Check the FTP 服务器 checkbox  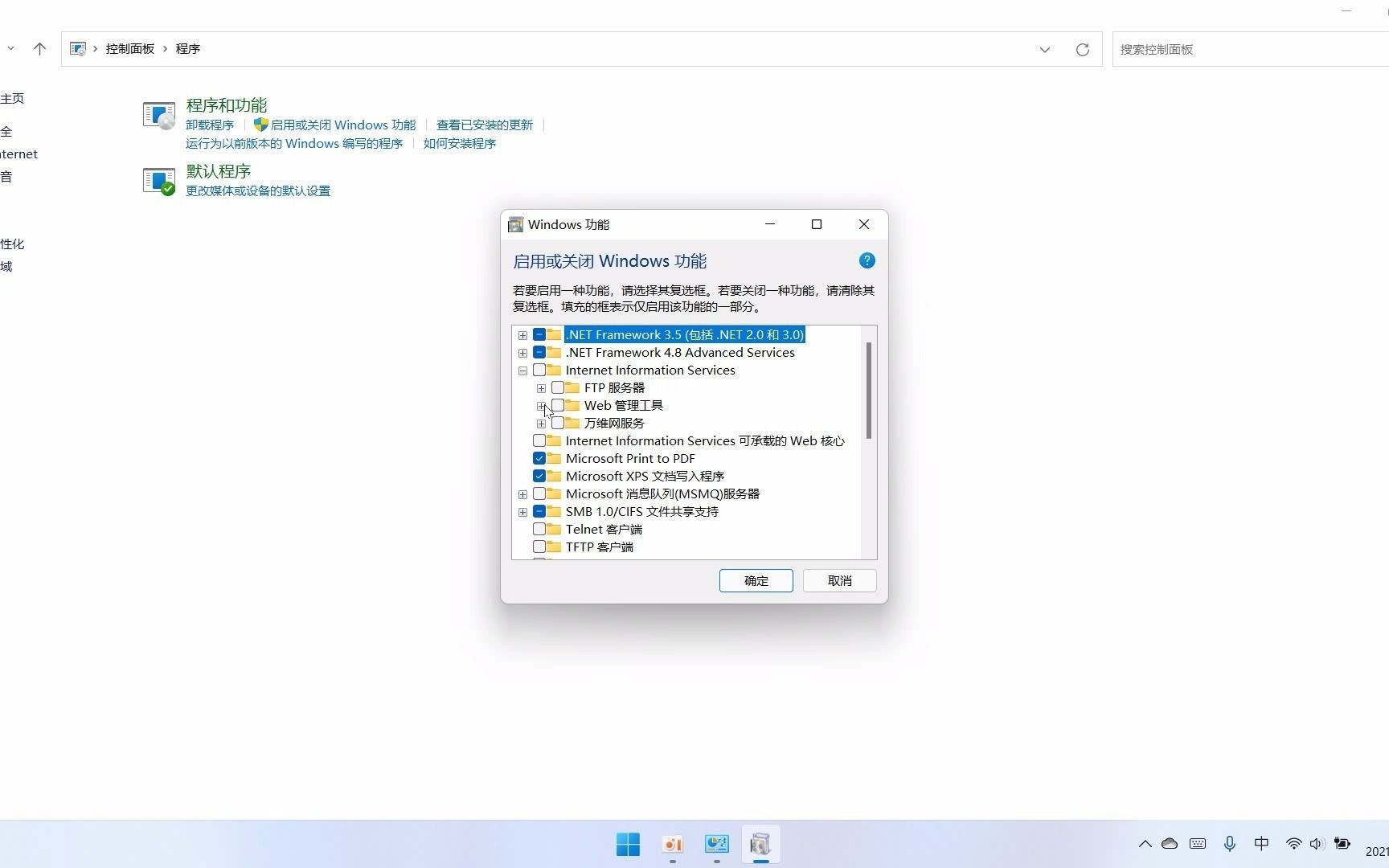coord(558,387)
